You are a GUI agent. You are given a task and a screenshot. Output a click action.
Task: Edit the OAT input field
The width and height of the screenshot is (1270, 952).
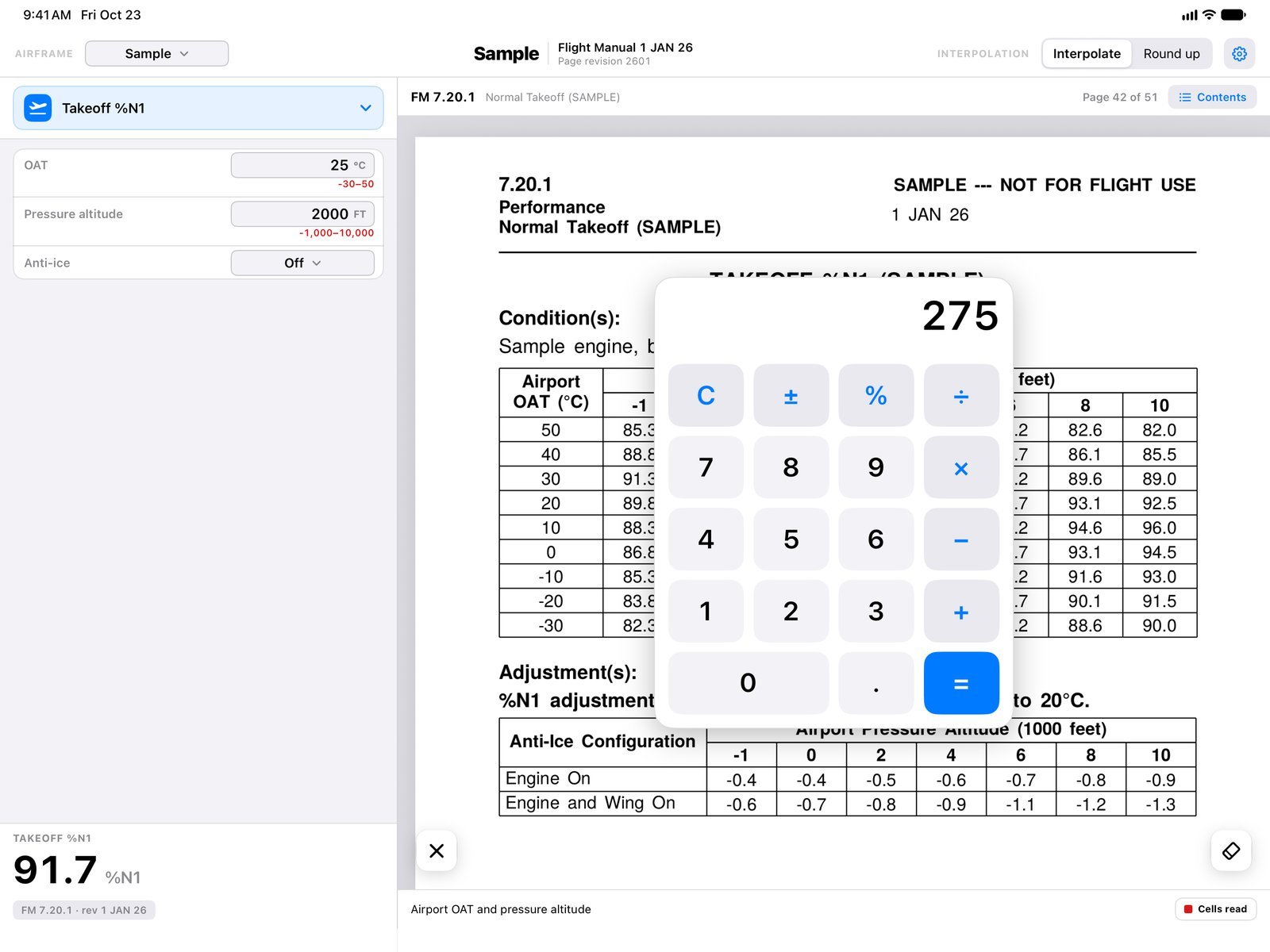coord(302,165)
